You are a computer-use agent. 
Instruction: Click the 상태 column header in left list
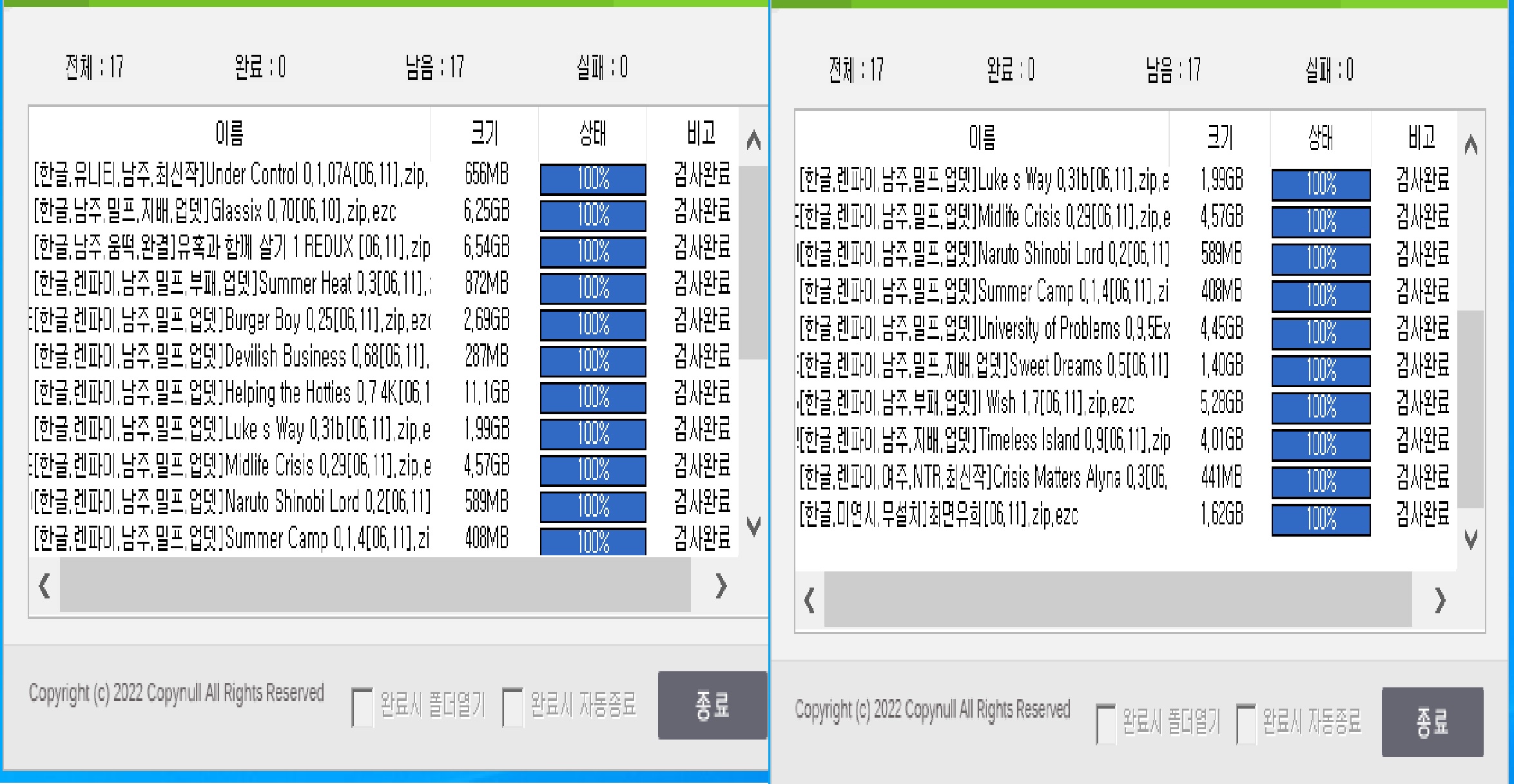pos(592,134)
